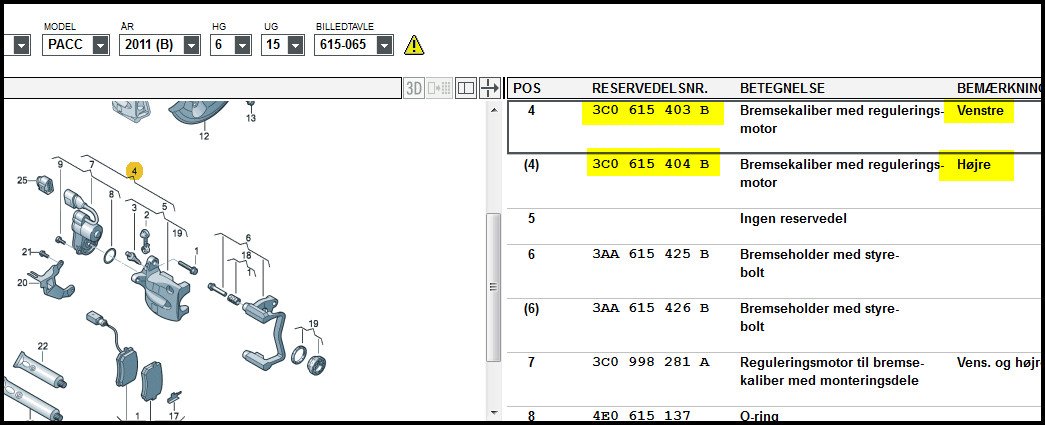The width and height of the screenshot is (1045, 425).
Task: Click the RESERVEDELSNR. column header
Action: (648, 88)
